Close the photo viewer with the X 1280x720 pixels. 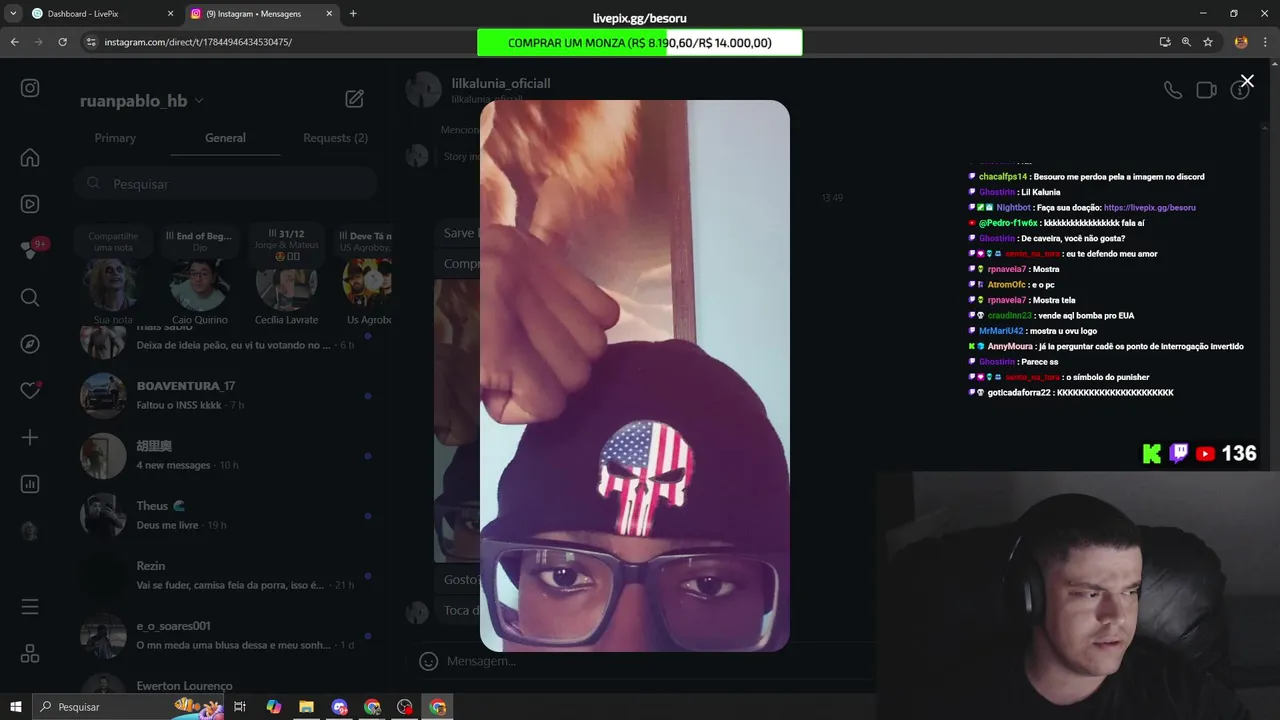coord(1246,81)
